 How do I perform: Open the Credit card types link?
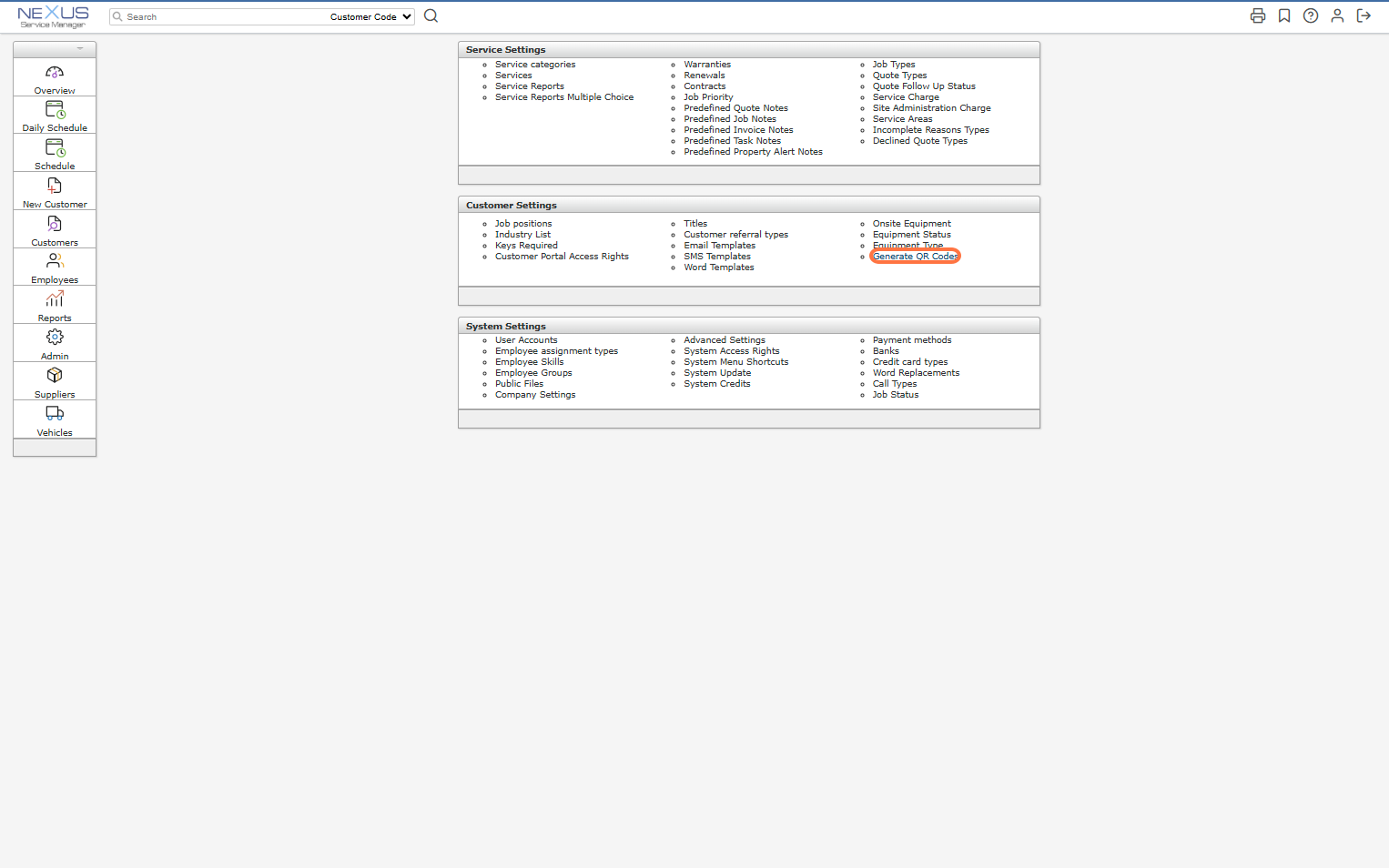pyautogui.click(x=910, y=362)
